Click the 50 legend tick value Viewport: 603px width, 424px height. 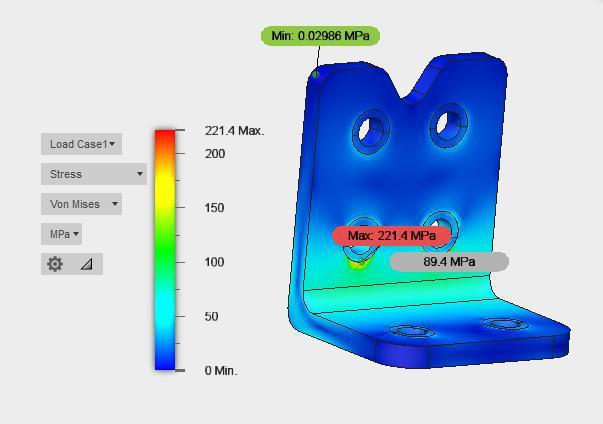[x=211, y=316]
